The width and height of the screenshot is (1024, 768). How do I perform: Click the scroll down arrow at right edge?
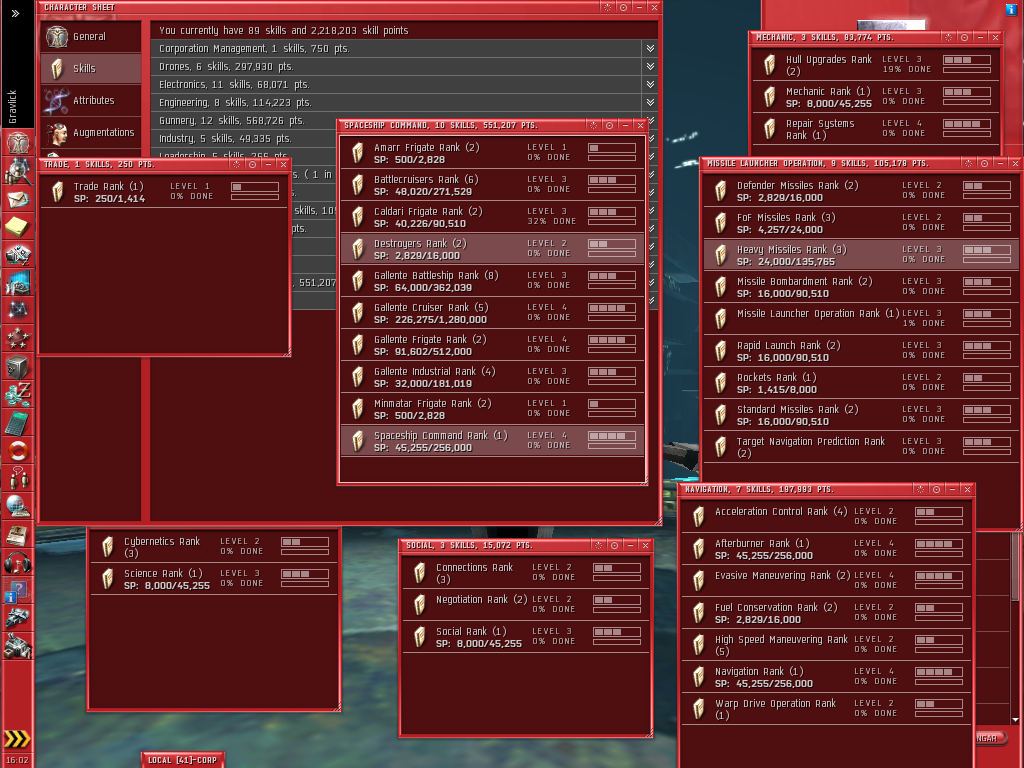coord(1015,720)
